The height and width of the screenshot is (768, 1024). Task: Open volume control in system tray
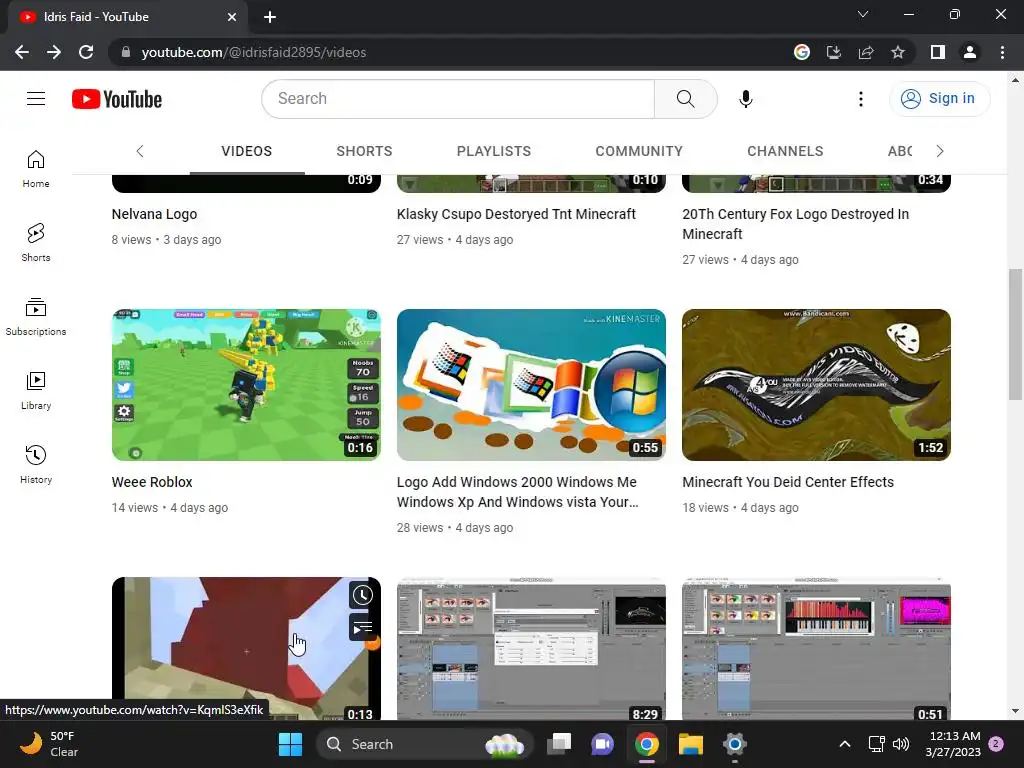point(901,744)
